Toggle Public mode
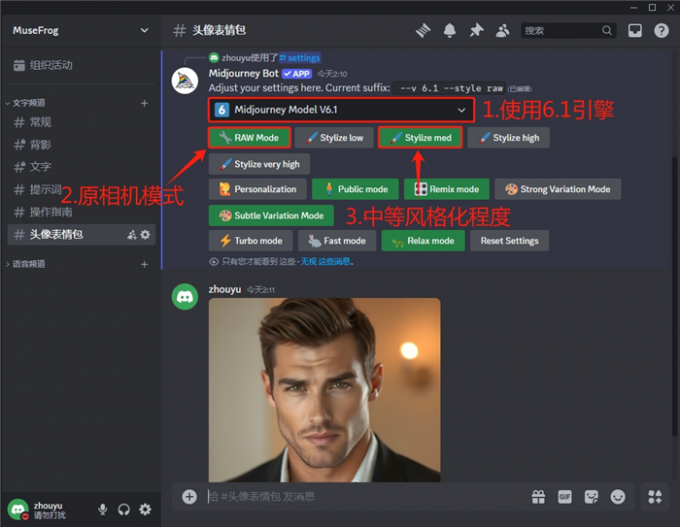Image resolution: width=680 pixels, height=527 pixels. [x=355, y=189]
